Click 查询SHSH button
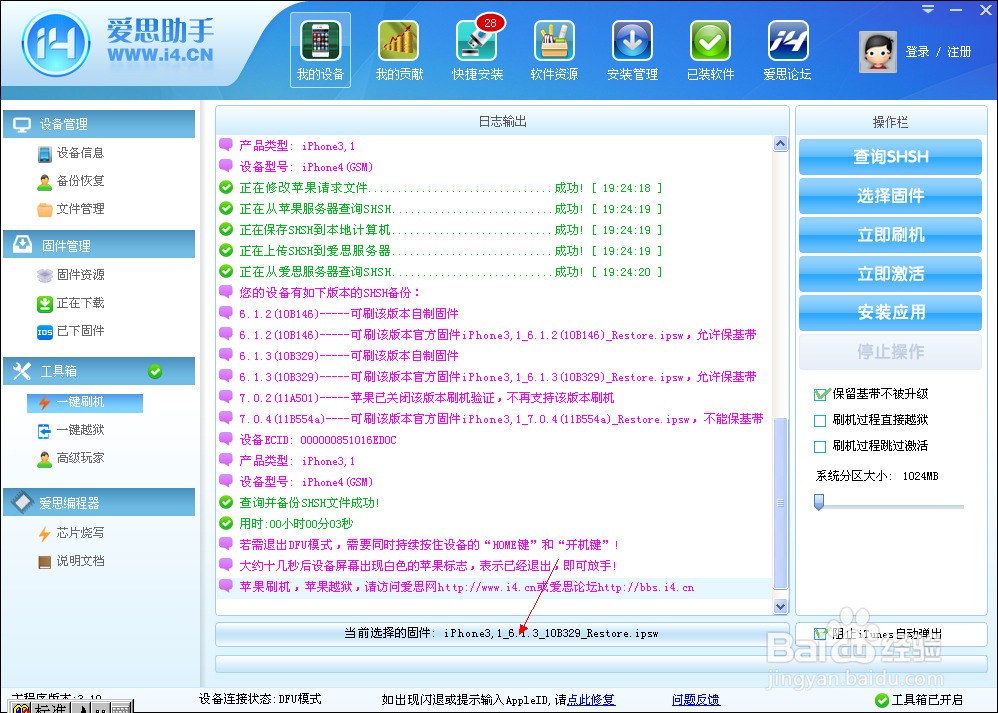Viewport: 998px width, 713px height. [x=890, y=157]
